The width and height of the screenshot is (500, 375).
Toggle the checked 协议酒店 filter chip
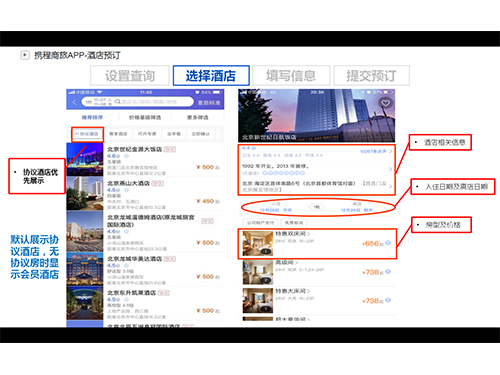[87, 134]
